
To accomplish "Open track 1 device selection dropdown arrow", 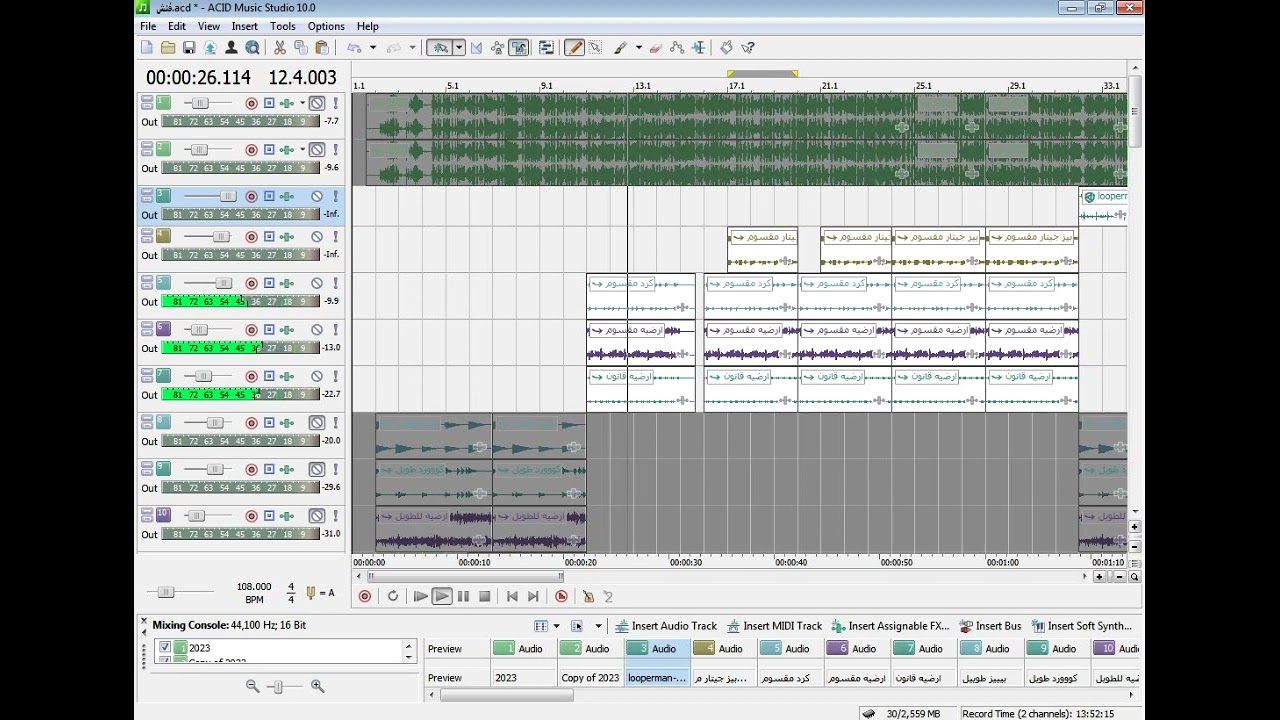I will tap(302, 103).
